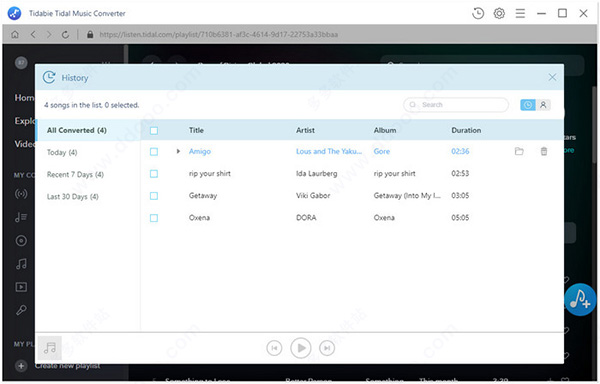Navigate forward in the browser toolbar
The width and height of the screenshot is (600, 384).
(x=49, y=34)
